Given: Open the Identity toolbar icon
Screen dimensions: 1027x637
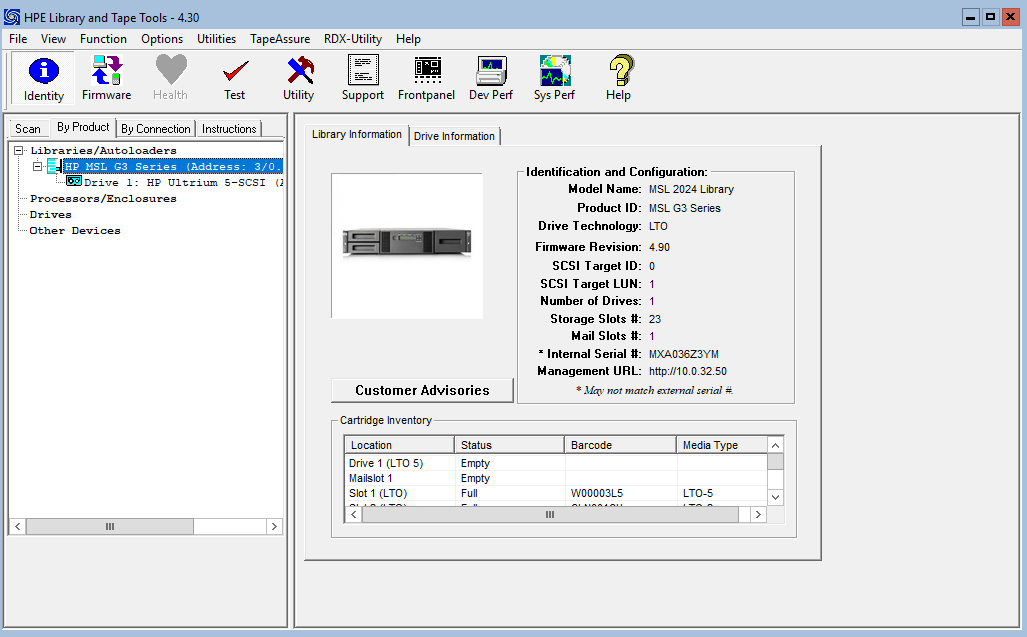Looking at the screenshot, I should click(x=44, y=79).
